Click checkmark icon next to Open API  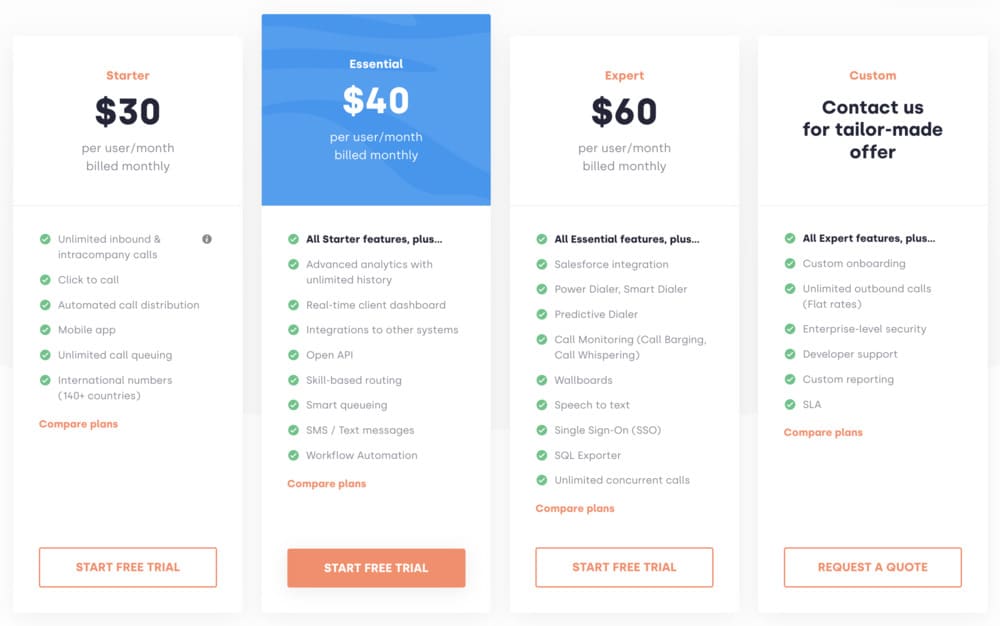(293, 355)
